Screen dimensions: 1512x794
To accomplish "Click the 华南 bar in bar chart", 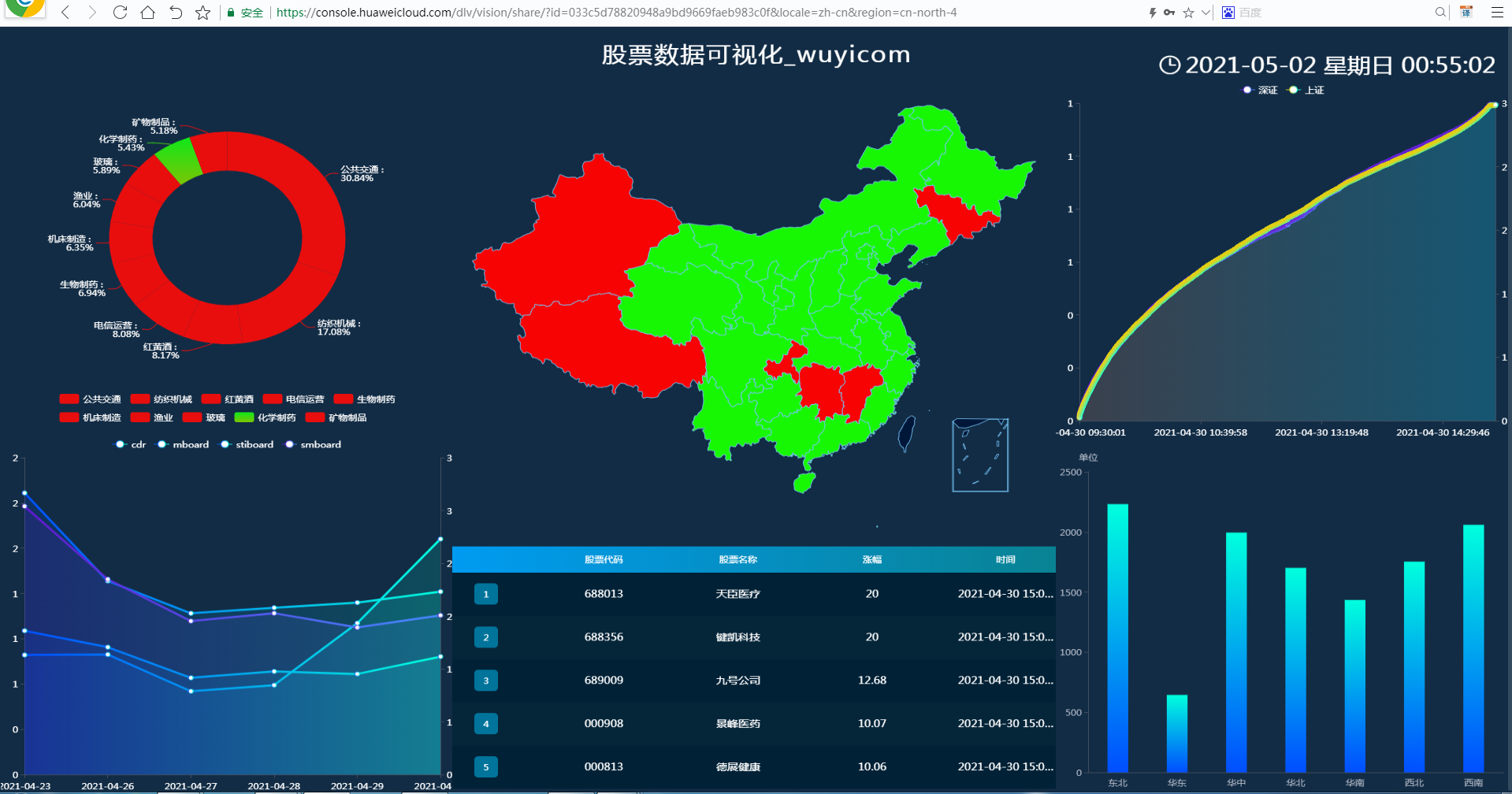I will (1355, 686).
